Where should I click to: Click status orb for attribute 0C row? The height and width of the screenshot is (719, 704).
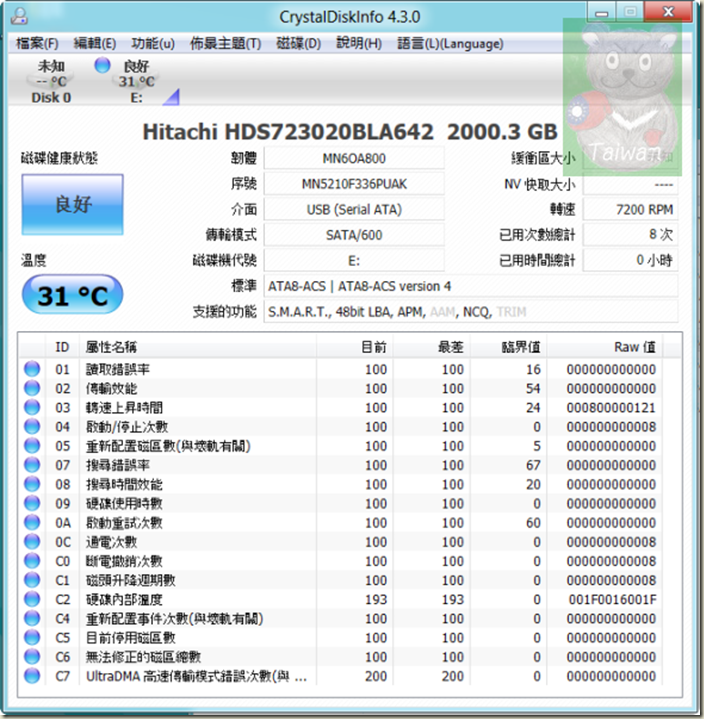32,542
